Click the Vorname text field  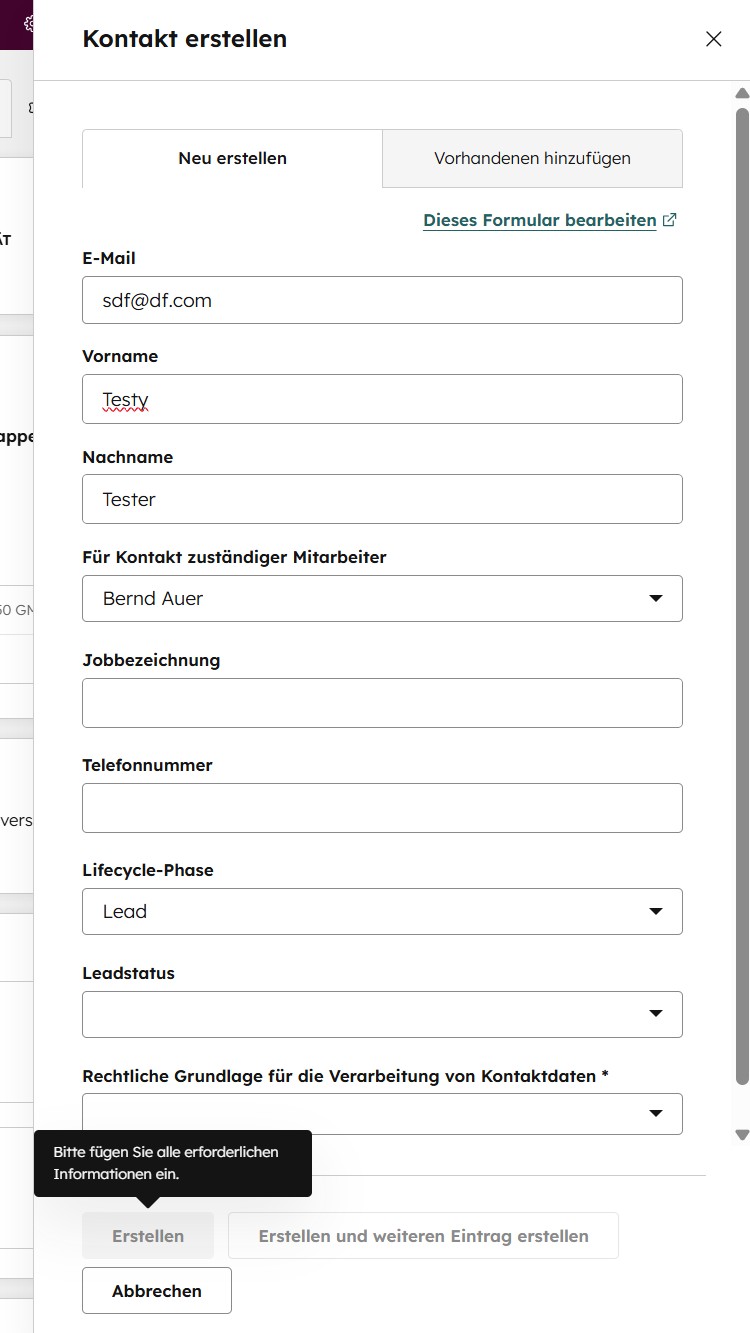pyautogui.click(x=382, y=399)
